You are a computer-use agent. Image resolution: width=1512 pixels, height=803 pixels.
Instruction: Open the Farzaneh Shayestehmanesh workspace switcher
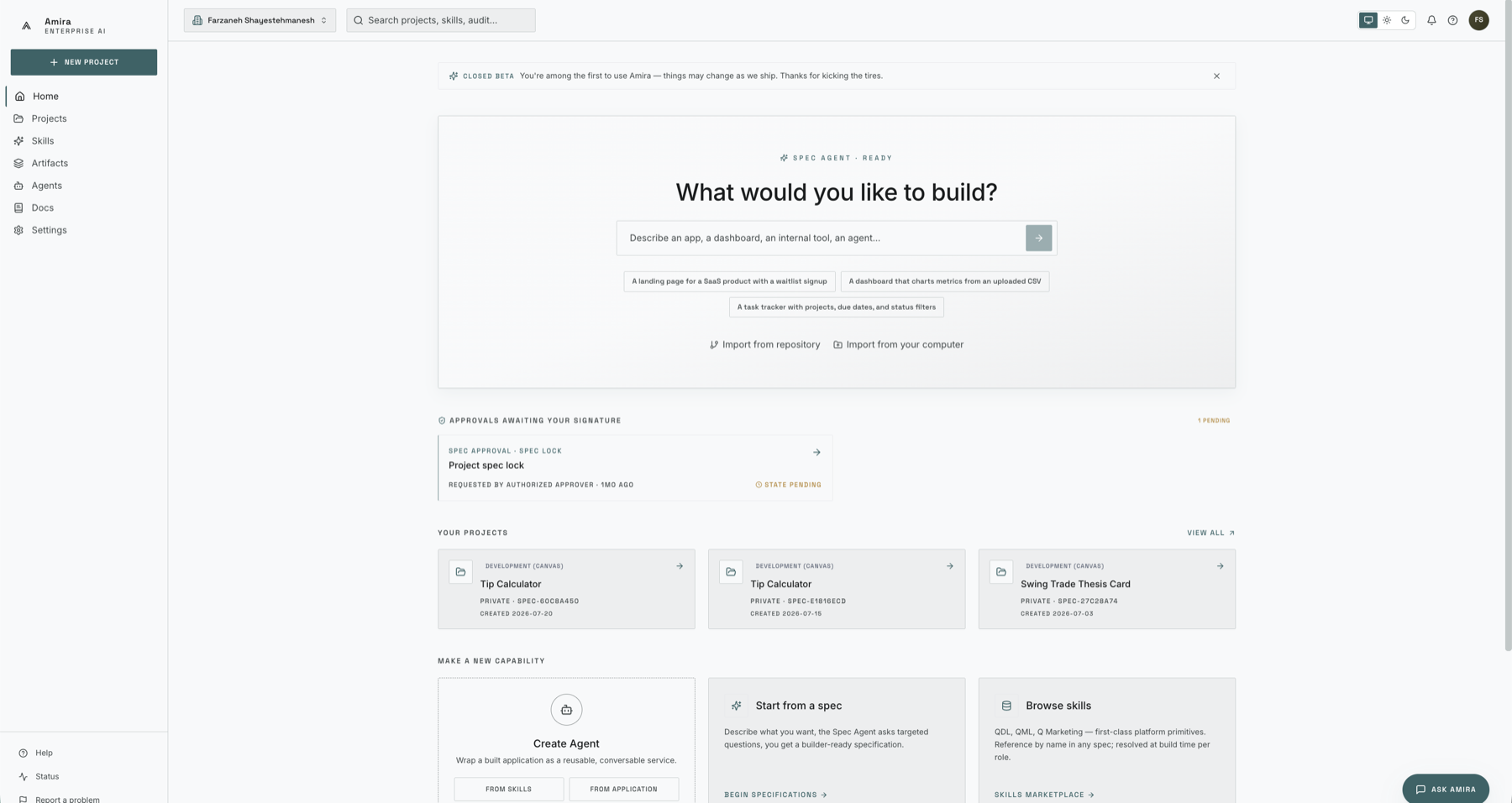tap(260, 20)
